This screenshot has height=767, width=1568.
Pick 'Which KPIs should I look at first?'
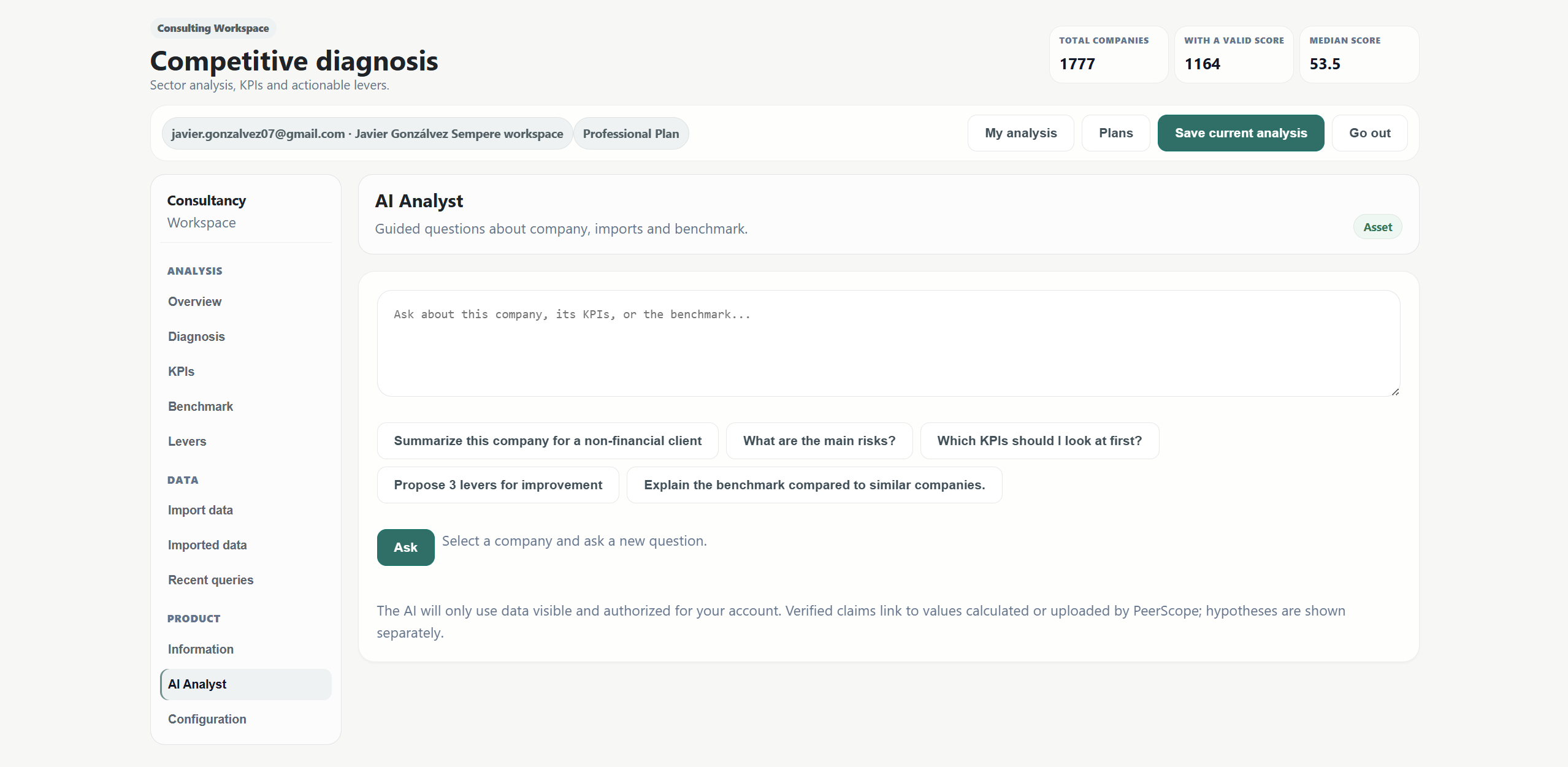point(1039,441)
